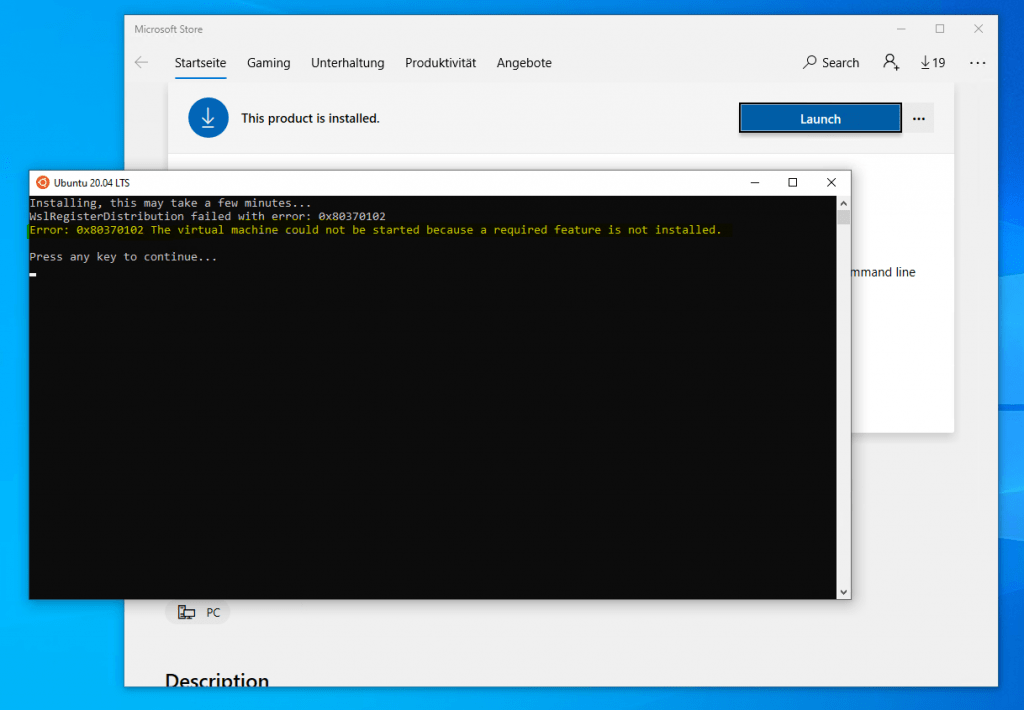This screenshot has width=1024, height=710.
Task: Open the Angebote tab
Action: 524,63
